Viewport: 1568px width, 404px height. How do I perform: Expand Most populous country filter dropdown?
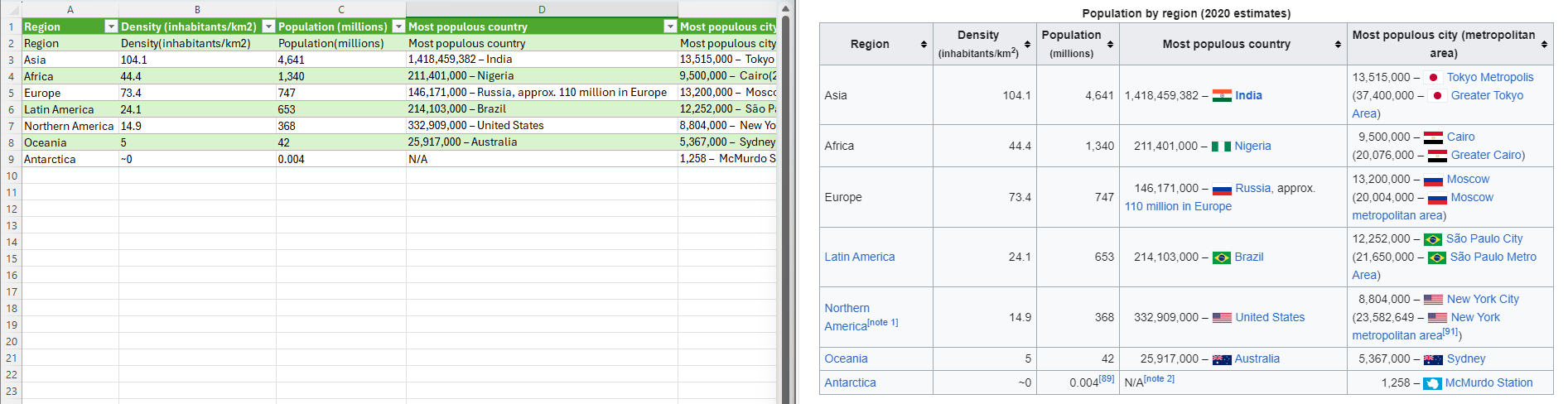pos(670,26)
